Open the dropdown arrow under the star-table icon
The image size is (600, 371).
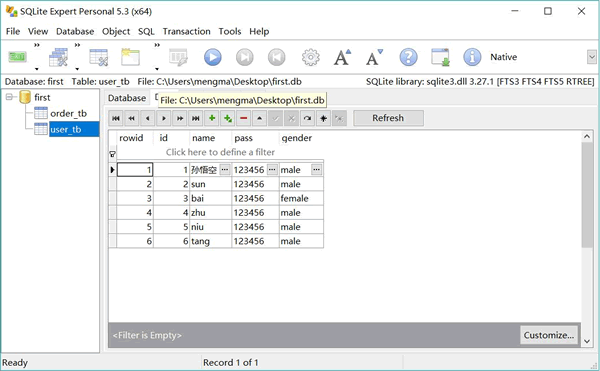(157, 69)
